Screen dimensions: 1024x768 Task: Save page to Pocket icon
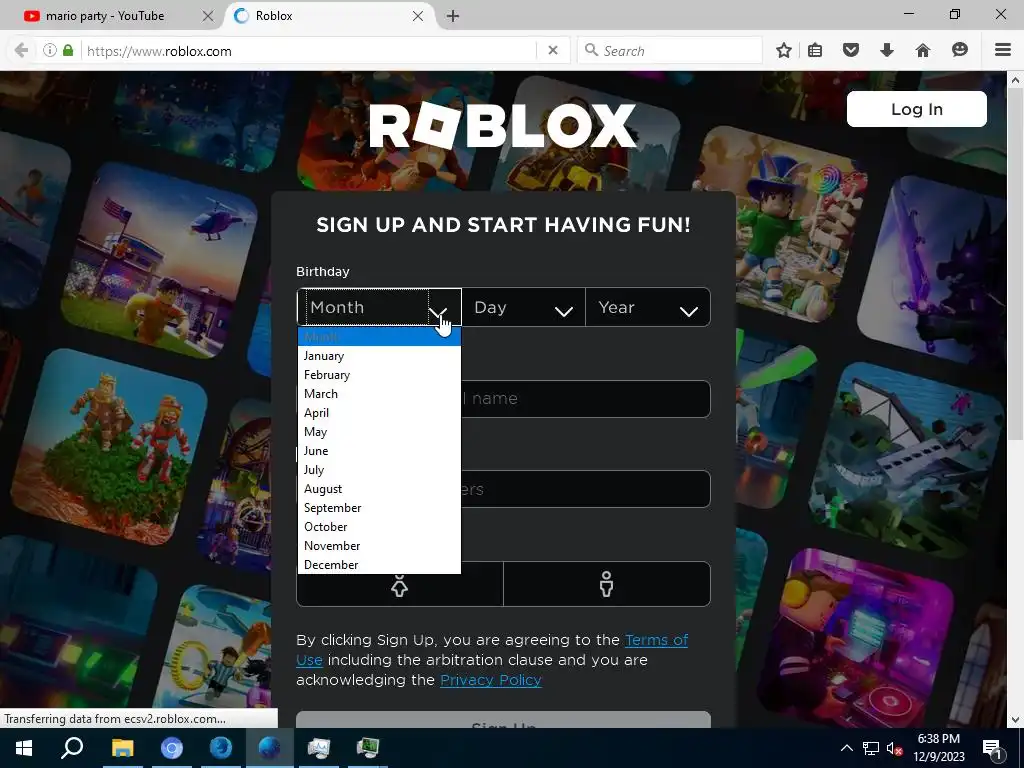point(850,50)
